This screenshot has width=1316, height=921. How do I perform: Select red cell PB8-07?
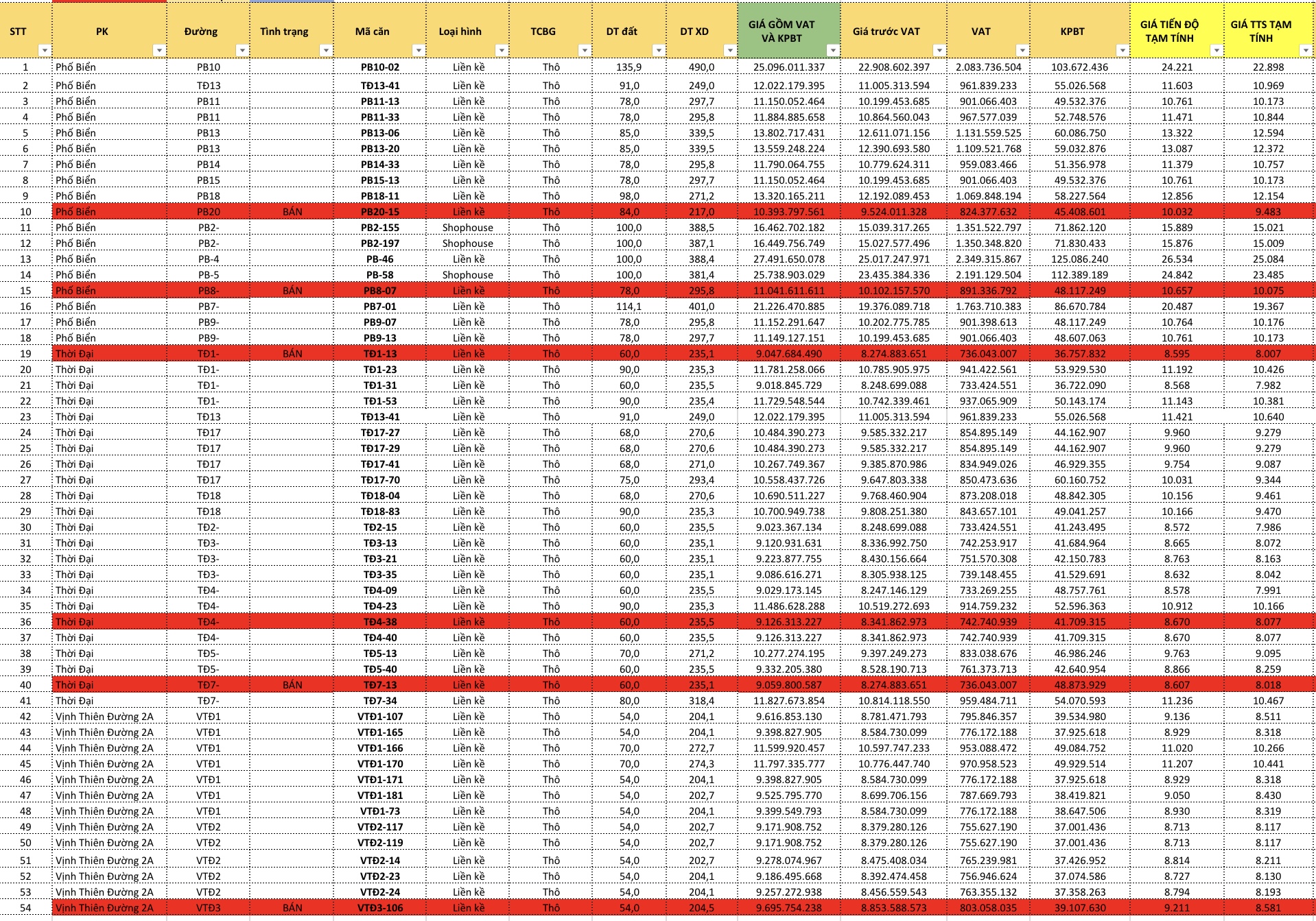[x=380, y=291]
